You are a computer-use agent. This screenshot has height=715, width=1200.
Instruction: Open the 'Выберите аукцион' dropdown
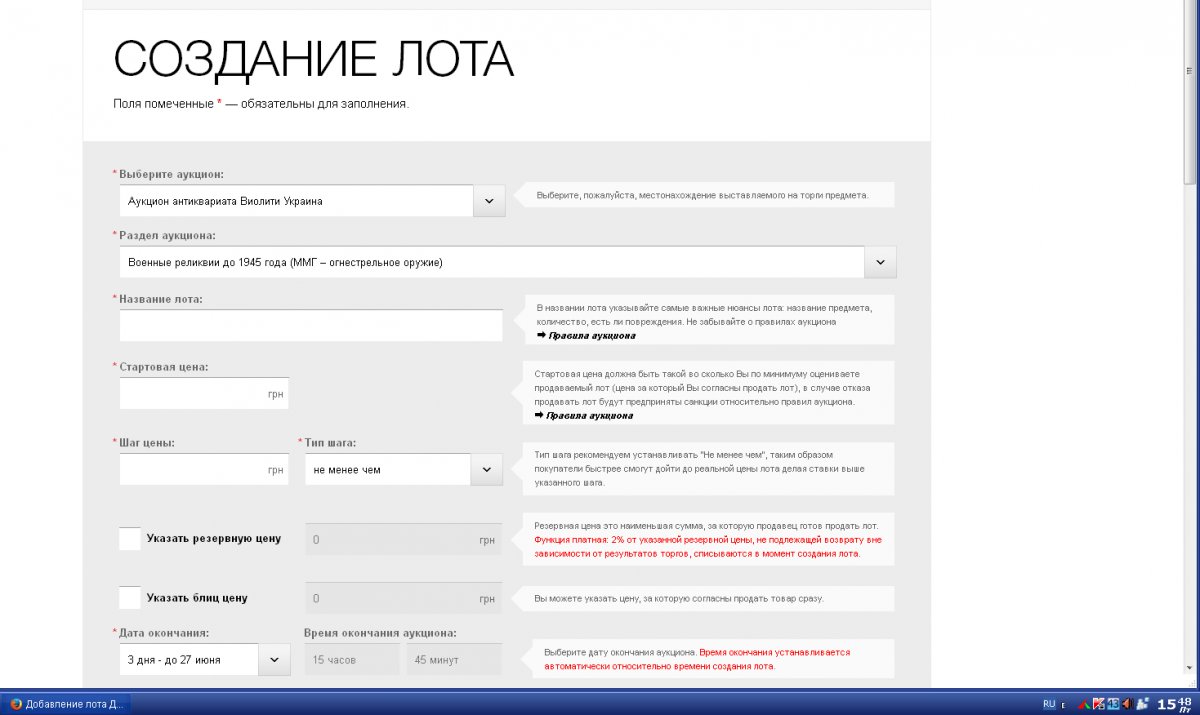[488, 201]
